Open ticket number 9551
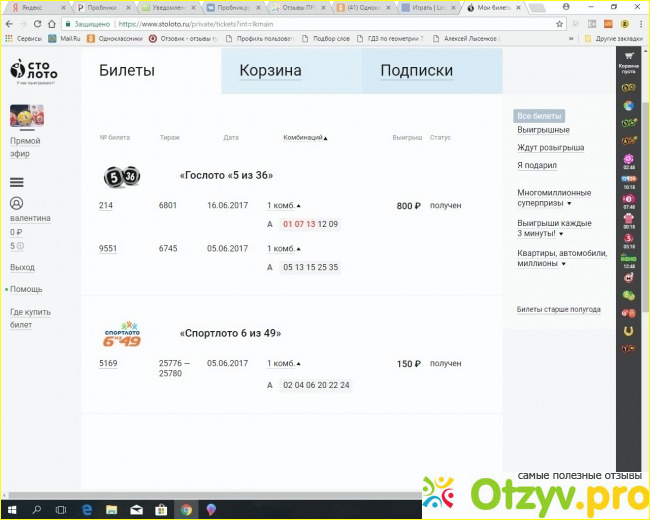Screen dimensions: 650x520 pos(109,249)
